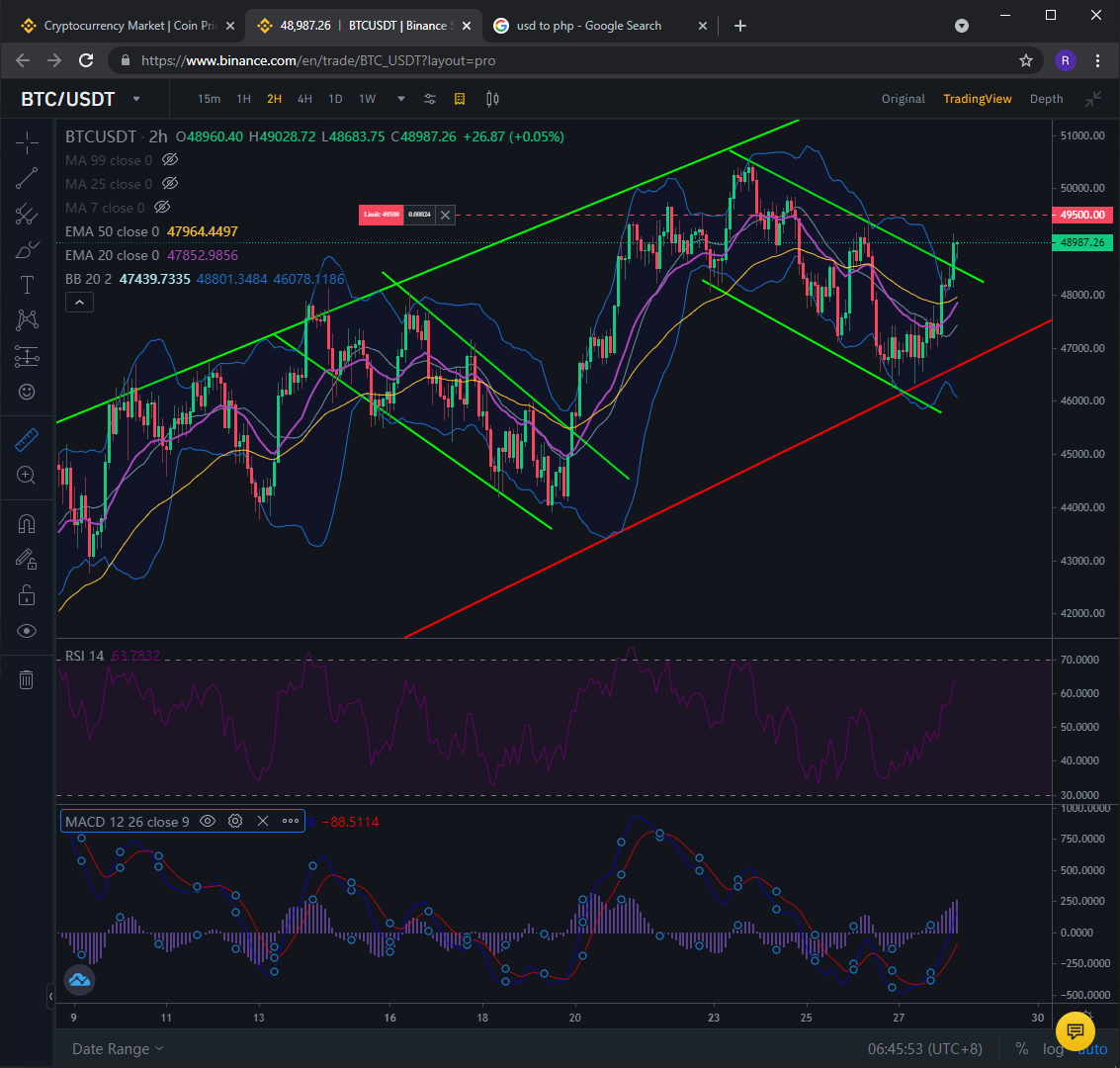Hide the MACD indicator
The image size is (1120, 1068).
(208, 821)
